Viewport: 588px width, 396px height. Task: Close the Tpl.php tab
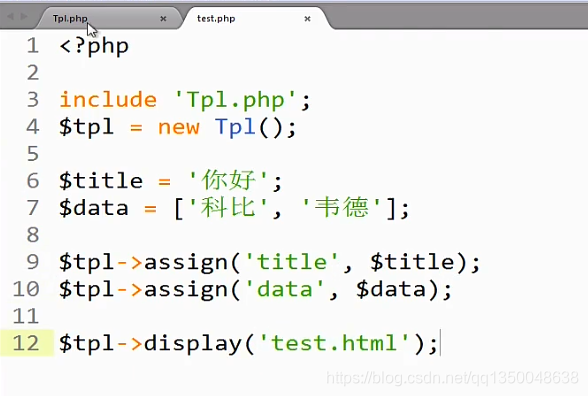click(x=163, y=18)
